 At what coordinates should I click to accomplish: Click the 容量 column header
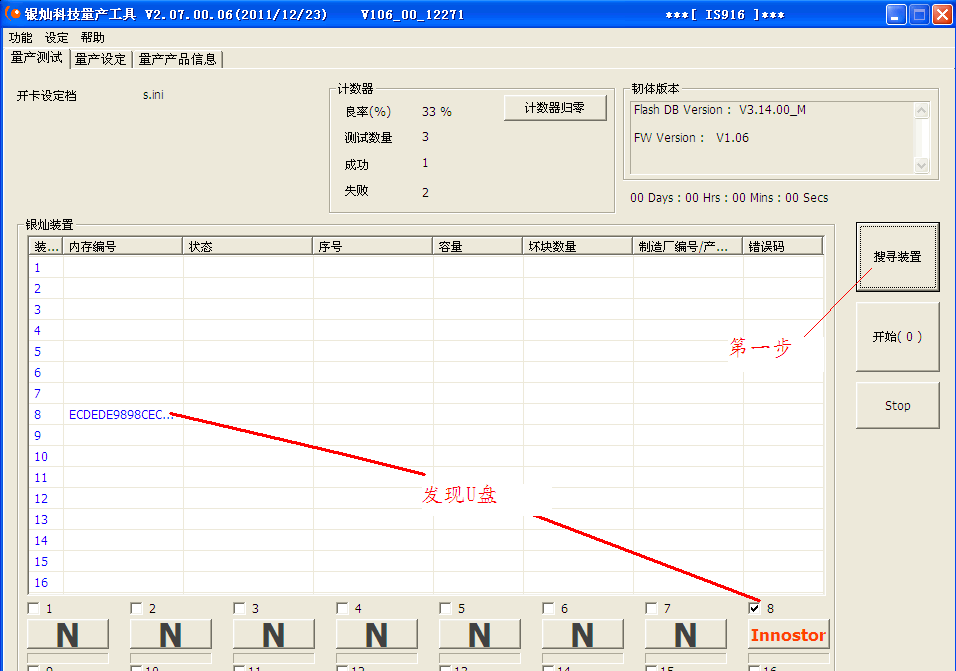point(477,246)
